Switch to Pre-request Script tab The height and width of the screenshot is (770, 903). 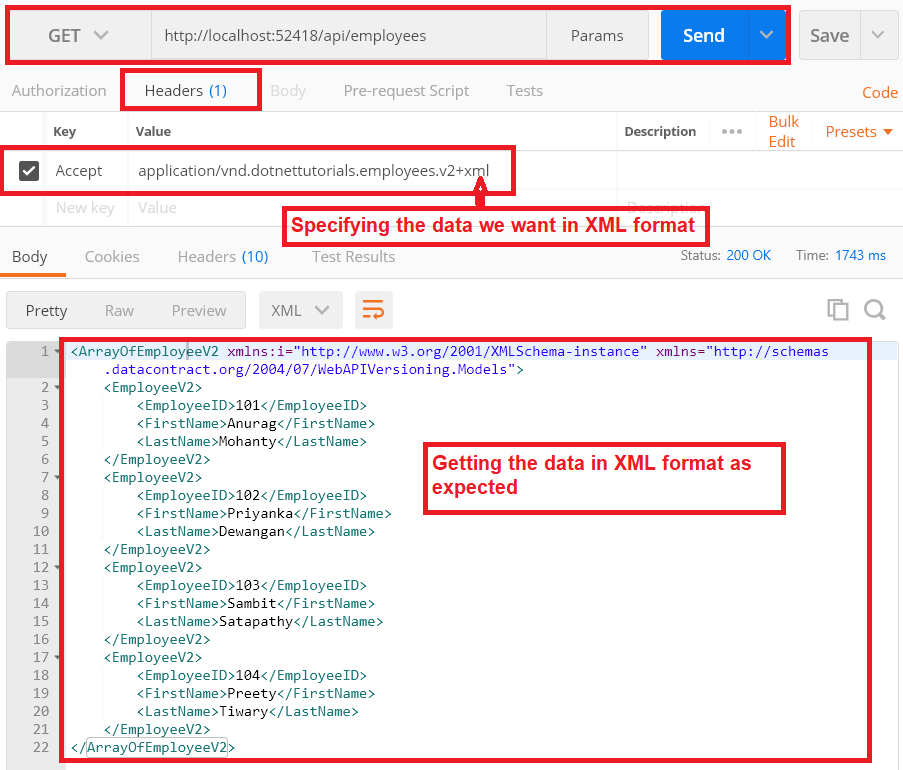(x=406, y=91)
